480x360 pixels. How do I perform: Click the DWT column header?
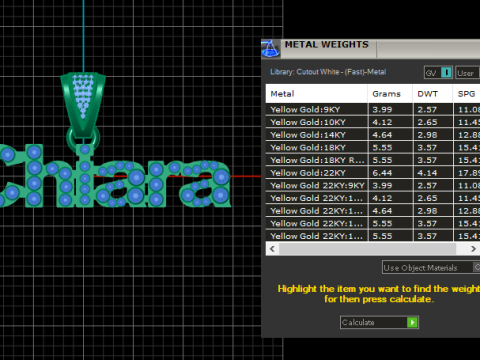[x=432, y=94]
